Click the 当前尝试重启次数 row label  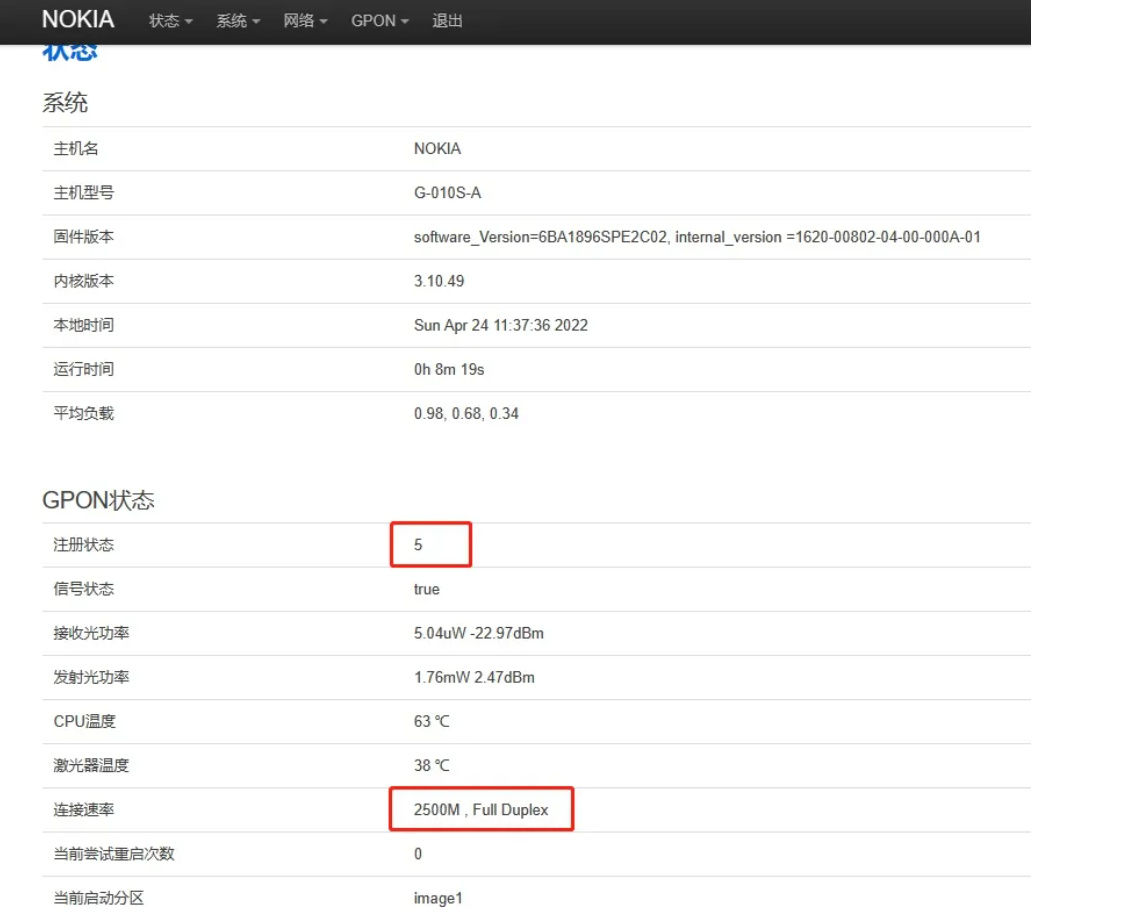(x=114, y=854)
